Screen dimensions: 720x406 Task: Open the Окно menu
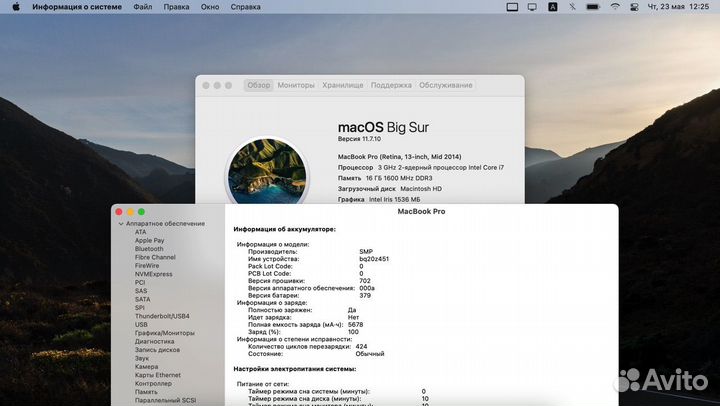coord(210,7)
